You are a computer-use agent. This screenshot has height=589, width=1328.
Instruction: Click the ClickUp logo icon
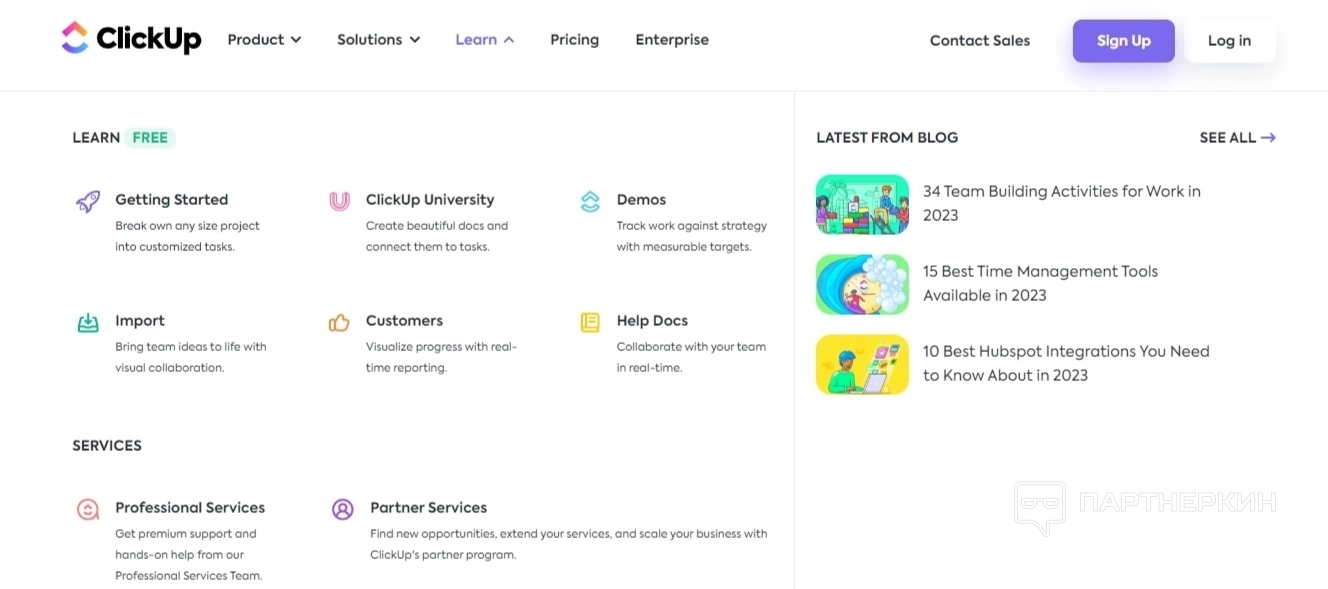click(75, 39)
